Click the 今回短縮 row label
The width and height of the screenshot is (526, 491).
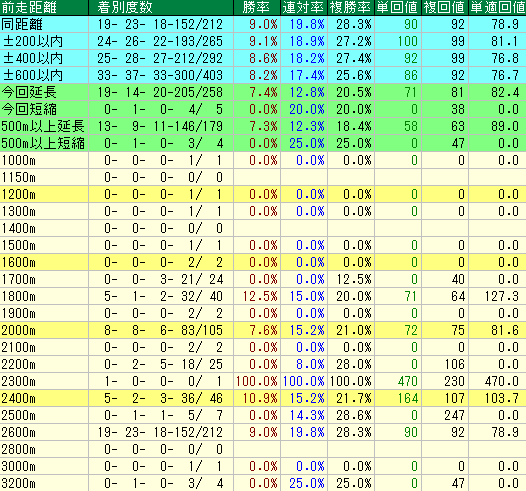click(29, 109)
